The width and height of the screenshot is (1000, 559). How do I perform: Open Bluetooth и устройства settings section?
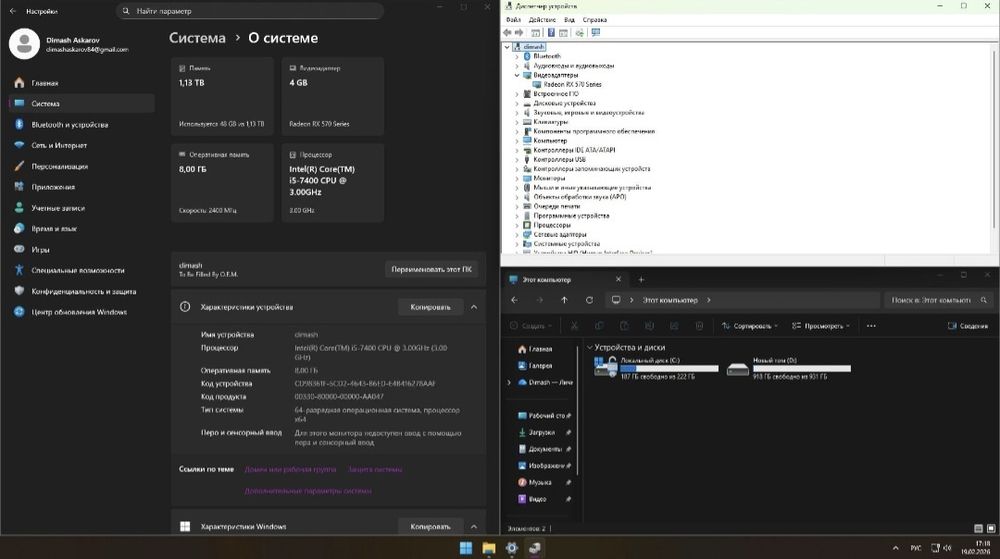[x=70, y=125]
